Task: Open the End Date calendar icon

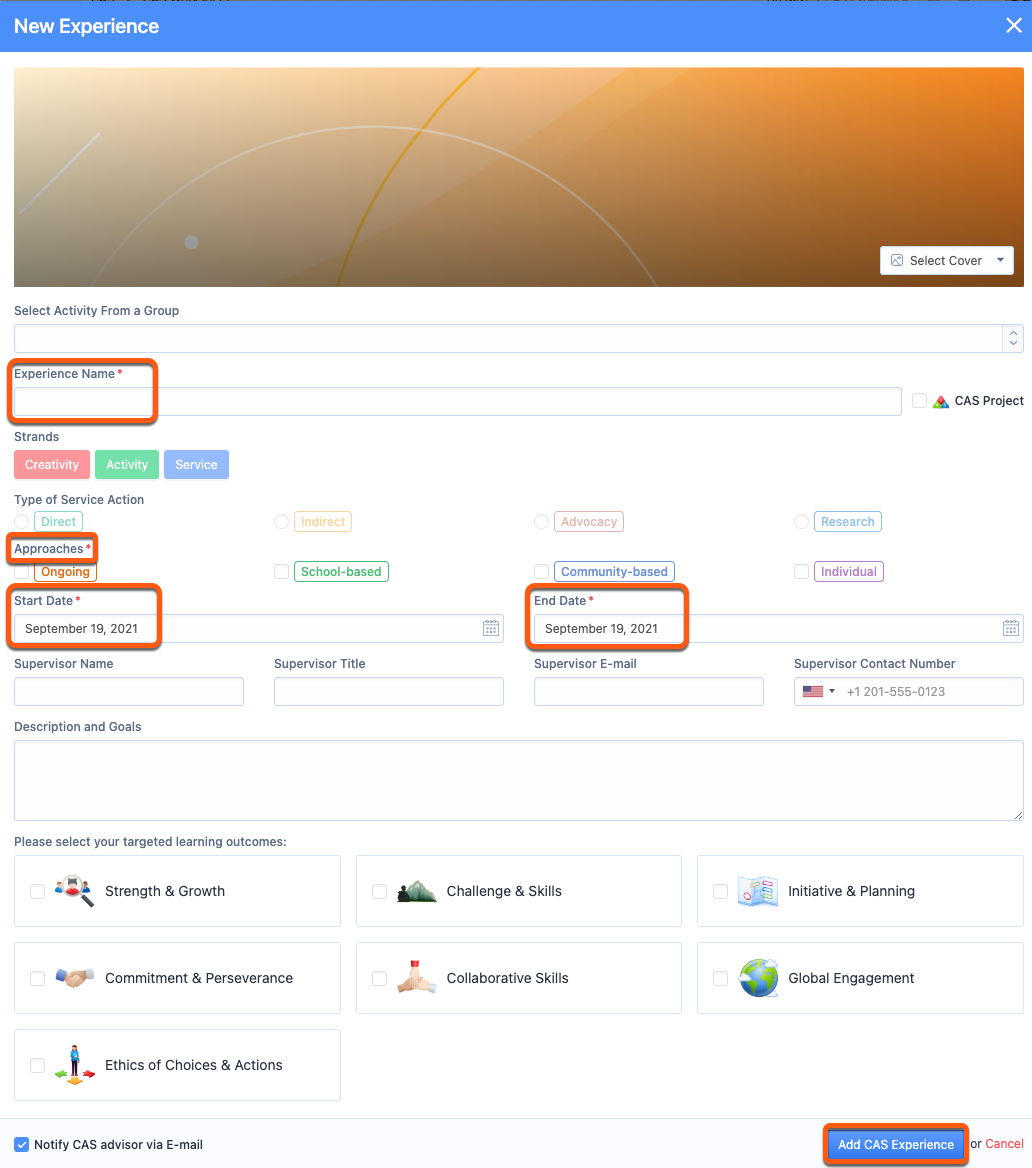Action: [x=1011, y=629]
